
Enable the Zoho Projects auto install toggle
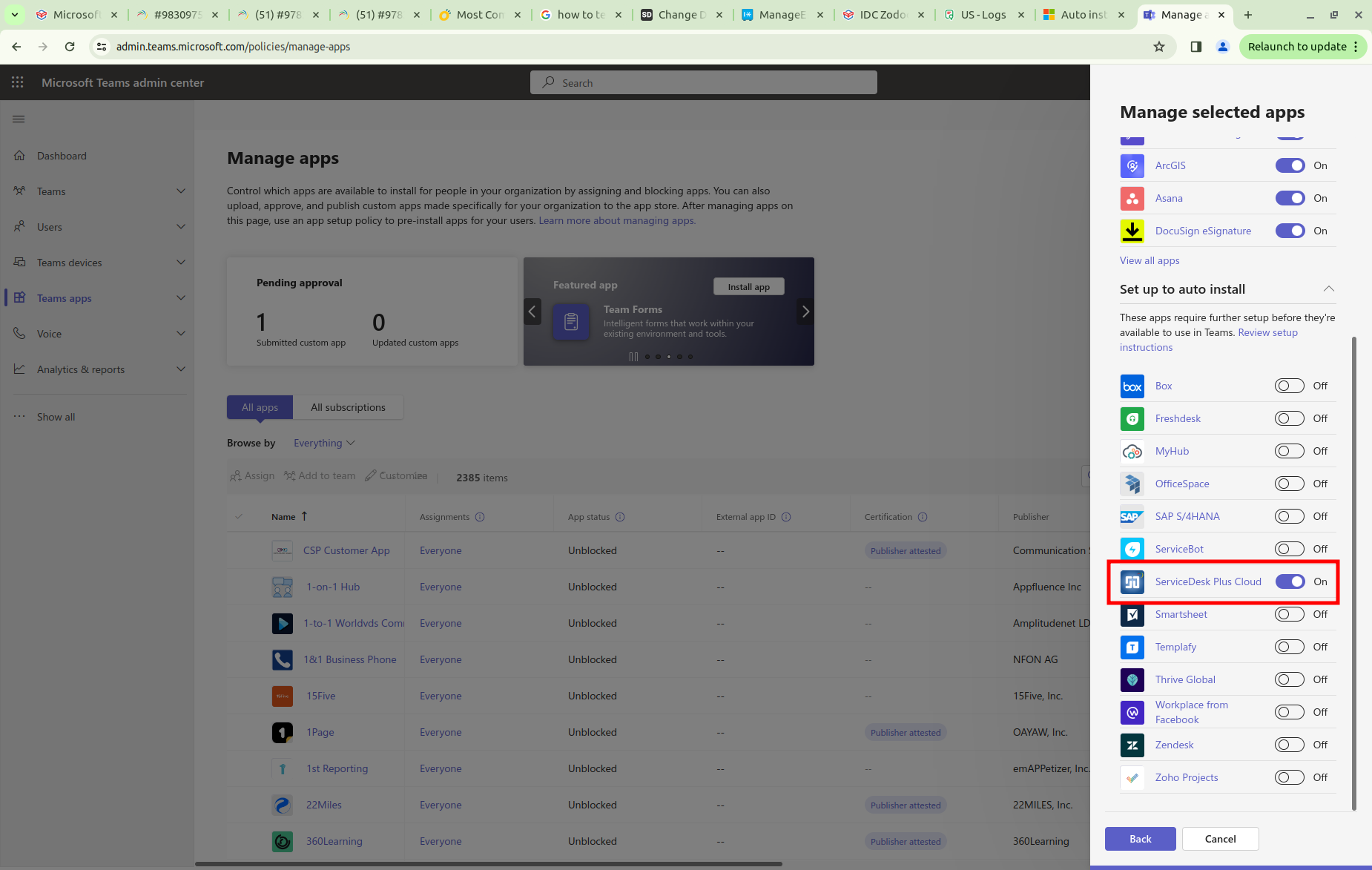pyautogui.click(x=1290, y=777)
